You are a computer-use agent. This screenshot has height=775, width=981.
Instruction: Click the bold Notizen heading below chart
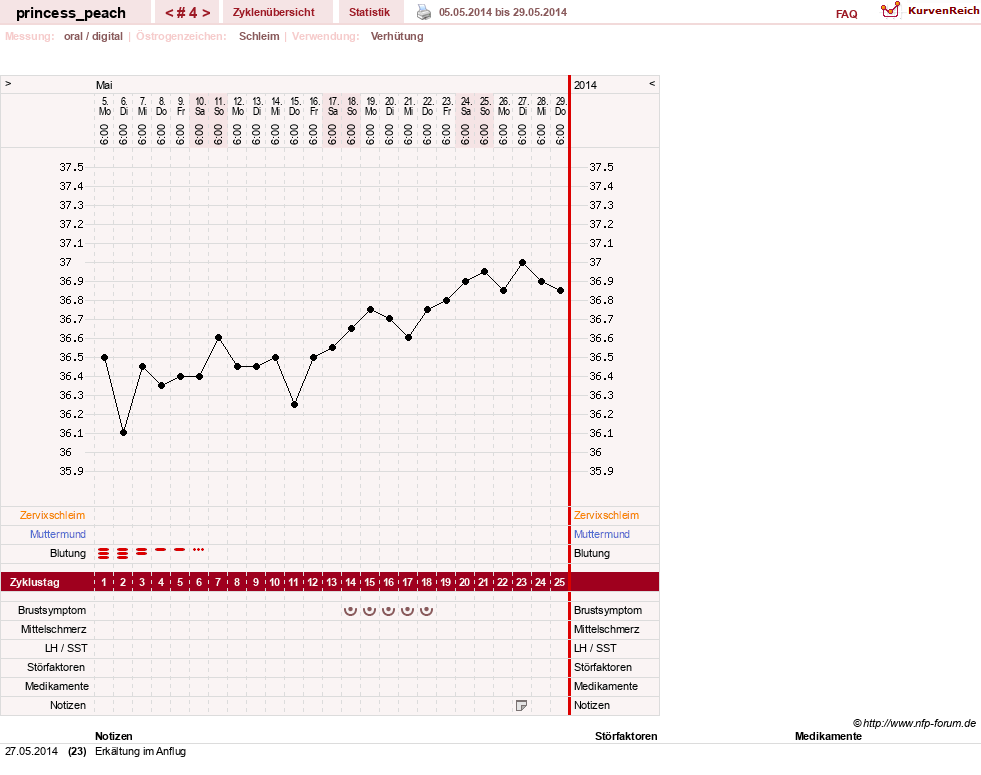(x=114, y=736)
